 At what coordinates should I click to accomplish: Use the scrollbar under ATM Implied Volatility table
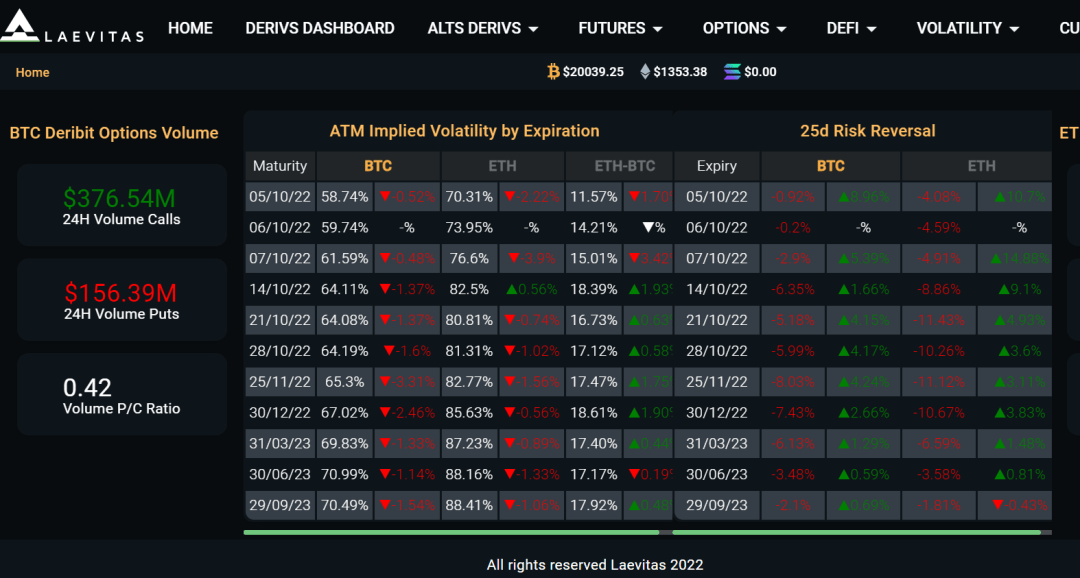click(x=451, y=532)
